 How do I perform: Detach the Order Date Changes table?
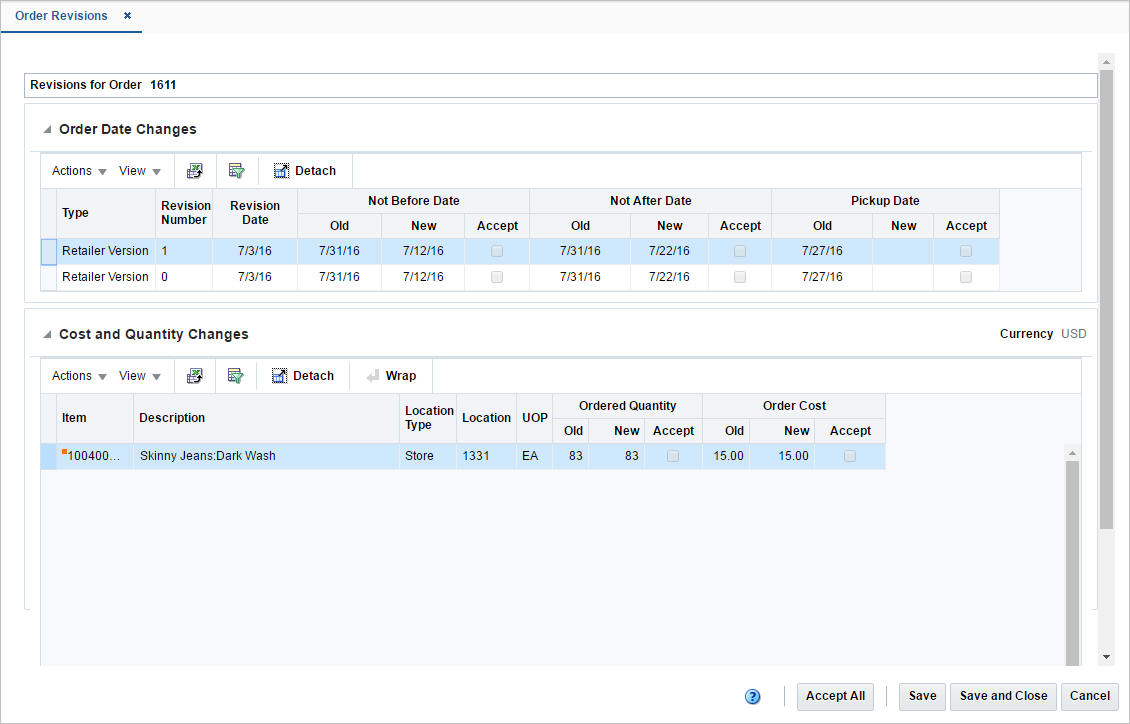click(x=305, y=171)
